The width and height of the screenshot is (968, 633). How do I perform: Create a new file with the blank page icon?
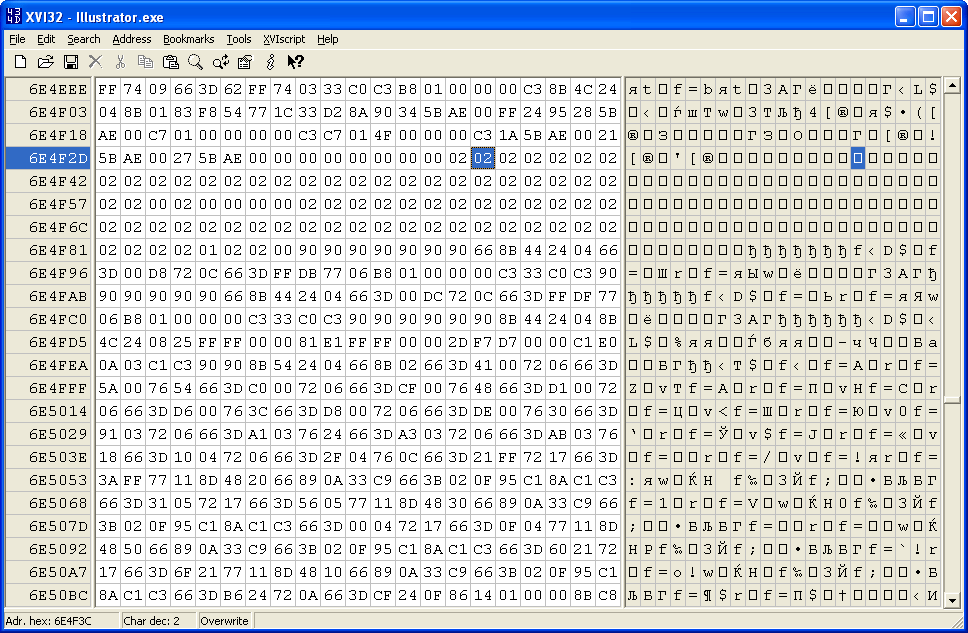[x=20, y=62]
